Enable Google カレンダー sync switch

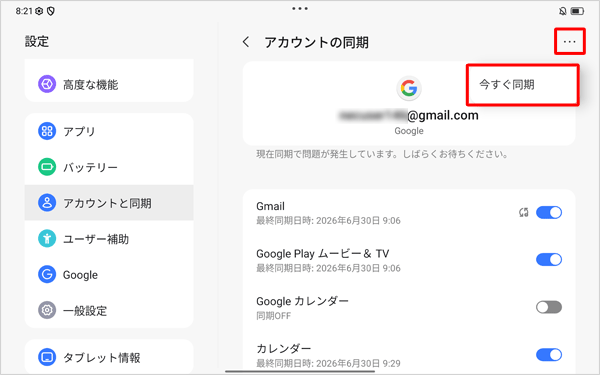549,307
